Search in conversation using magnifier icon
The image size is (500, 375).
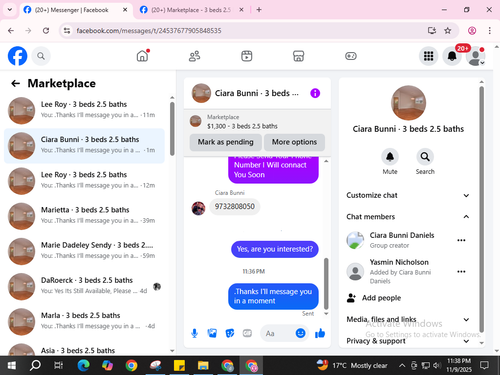tap(425, 157)
